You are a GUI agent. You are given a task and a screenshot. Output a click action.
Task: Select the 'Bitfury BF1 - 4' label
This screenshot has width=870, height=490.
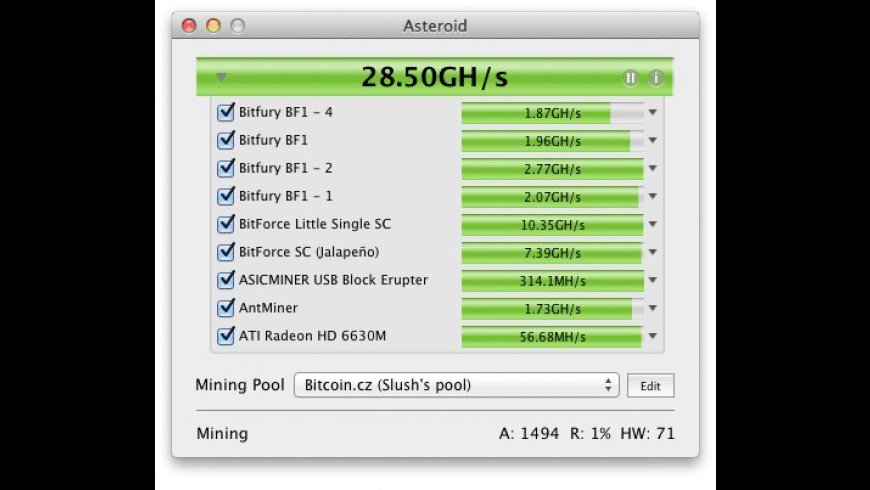[286, 112]
